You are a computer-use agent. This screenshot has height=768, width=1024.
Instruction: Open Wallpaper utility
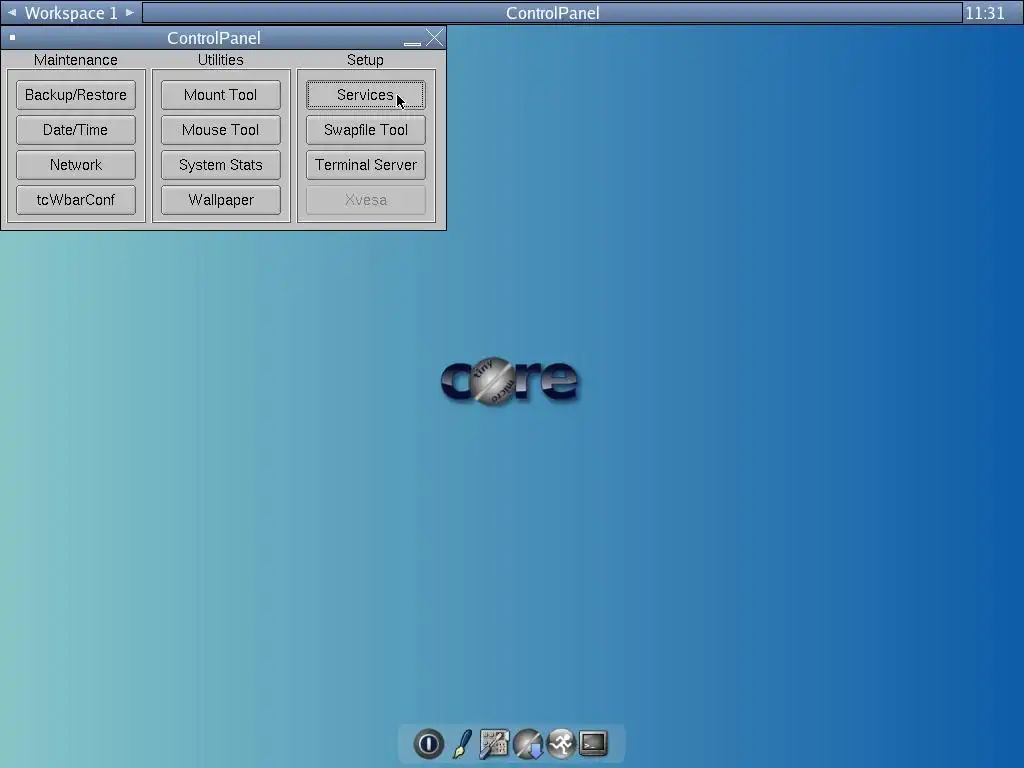click(x=221, y=200)
